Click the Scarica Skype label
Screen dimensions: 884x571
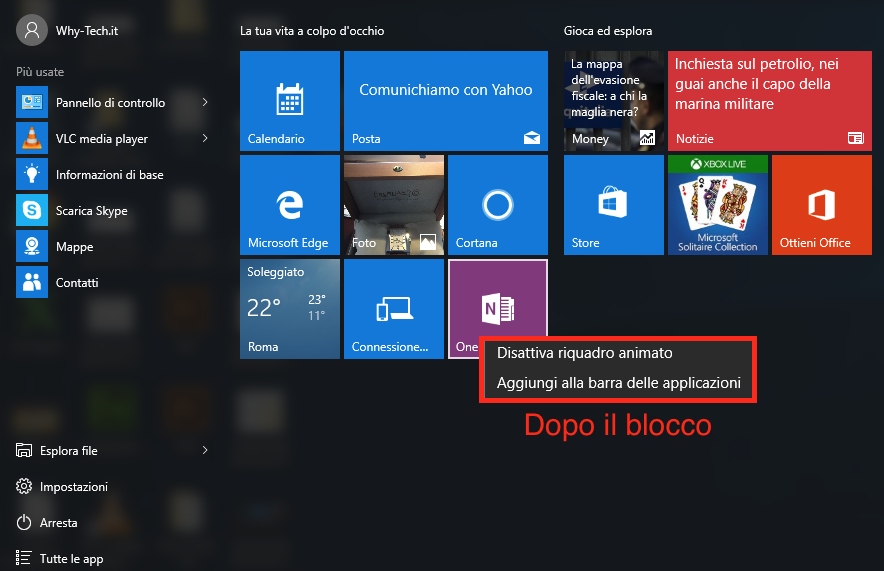click(x=91, y=211)
